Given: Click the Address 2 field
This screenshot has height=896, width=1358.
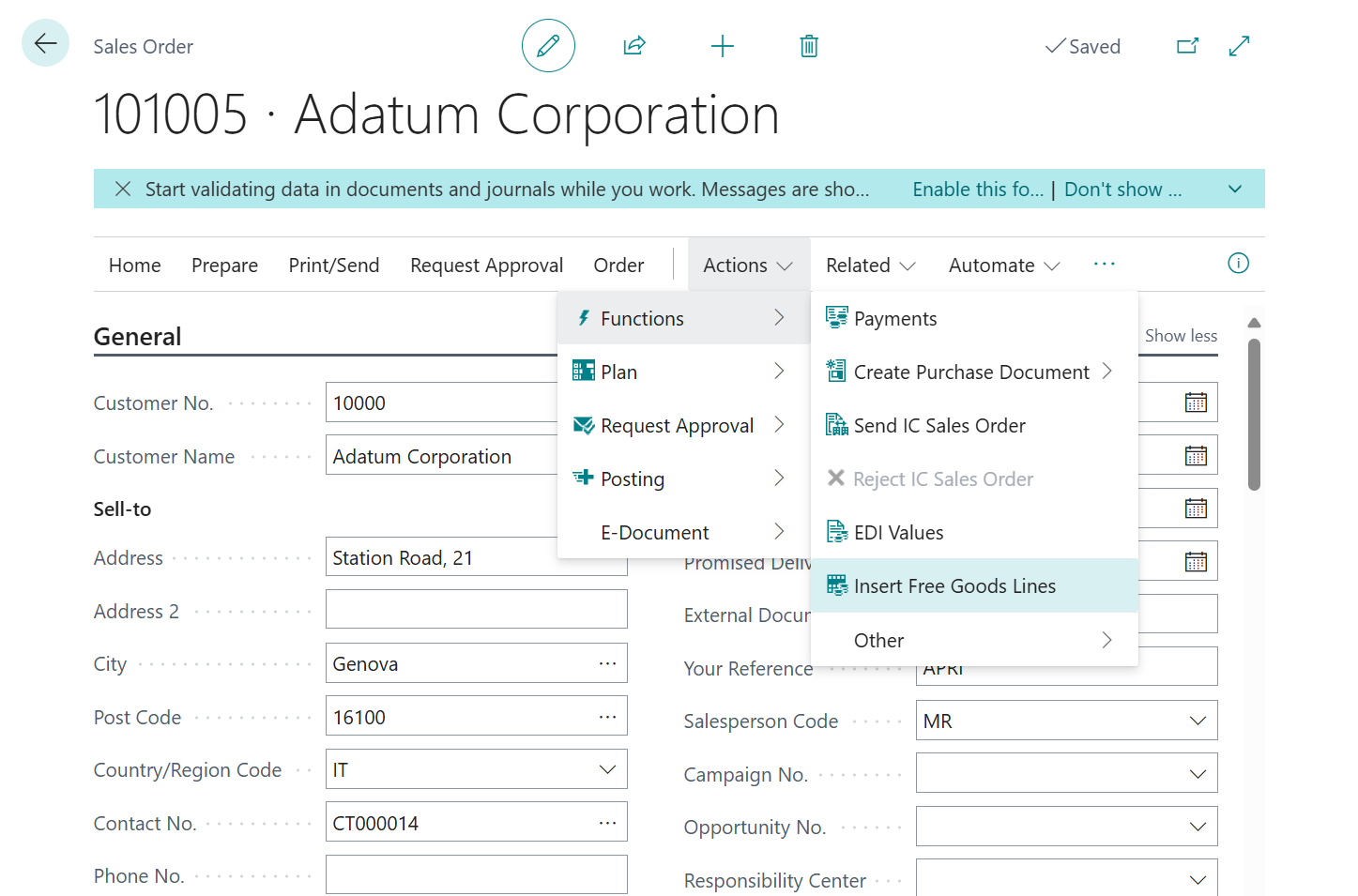Looking at the screenshot, I should click(477, 609).
